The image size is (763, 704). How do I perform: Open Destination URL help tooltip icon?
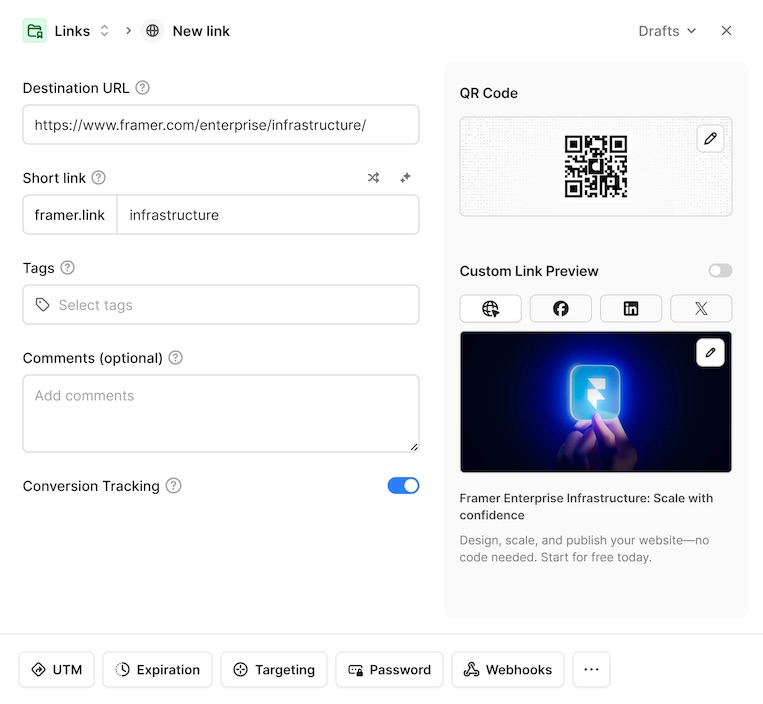pyautogui.click(x=143, y=88)
